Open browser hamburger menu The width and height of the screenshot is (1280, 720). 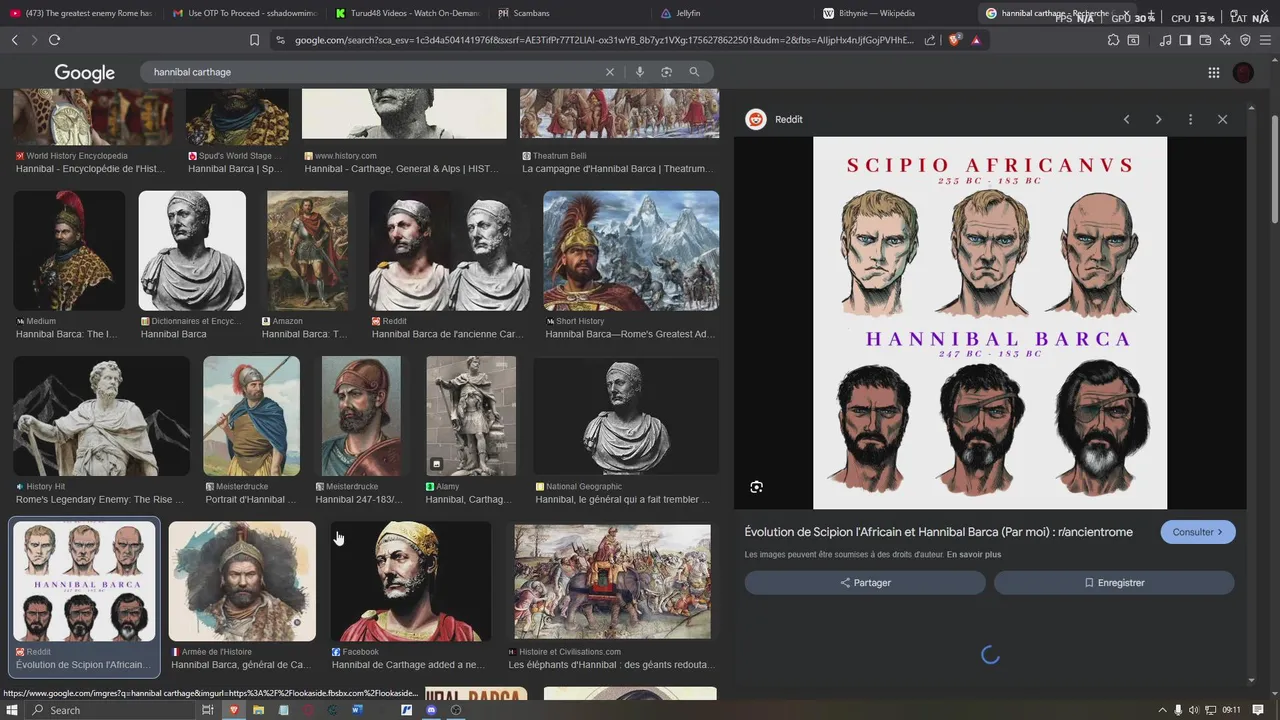pyautogui.click(x=1265, y=40)
